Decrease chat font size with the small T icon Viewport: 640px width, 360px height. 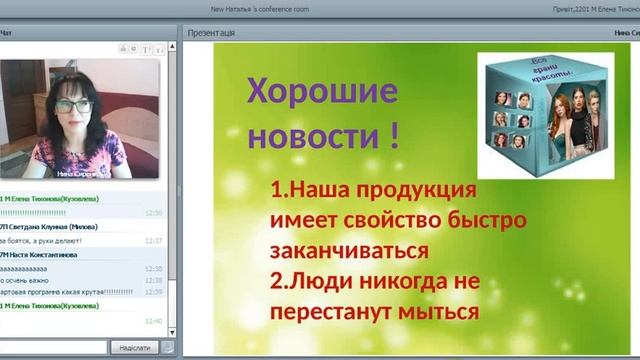159,50
